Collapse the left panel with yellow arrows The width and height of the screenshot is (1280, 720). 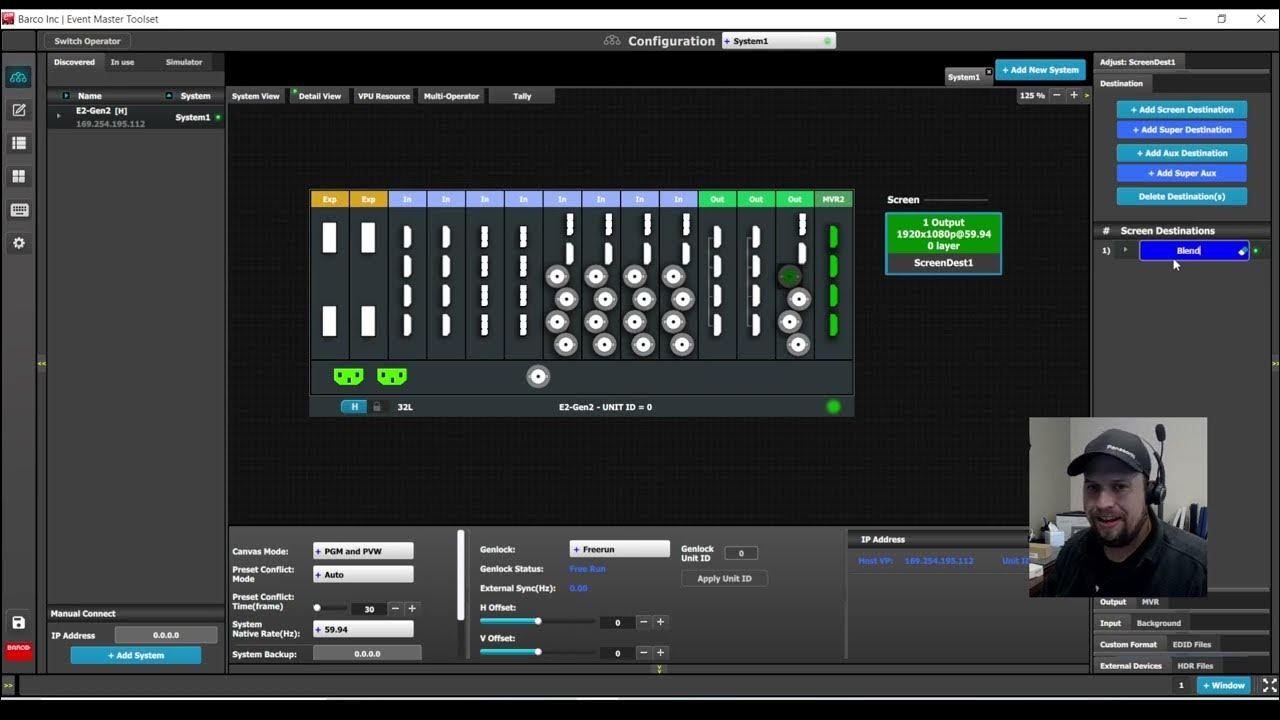[x=41, y=364]
